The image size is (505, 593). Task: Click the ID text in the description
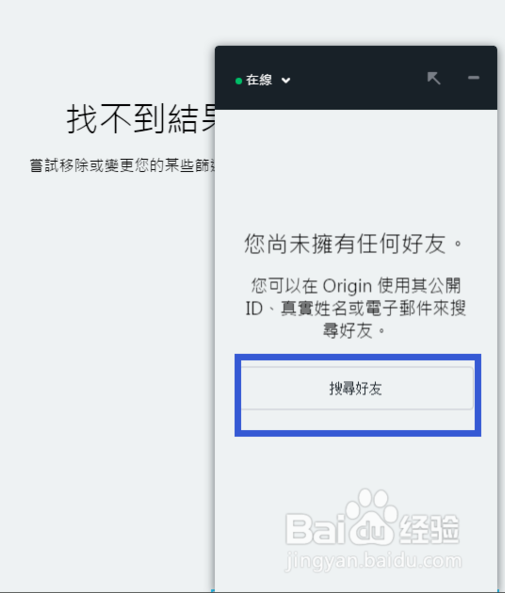(x=254, y=309)
